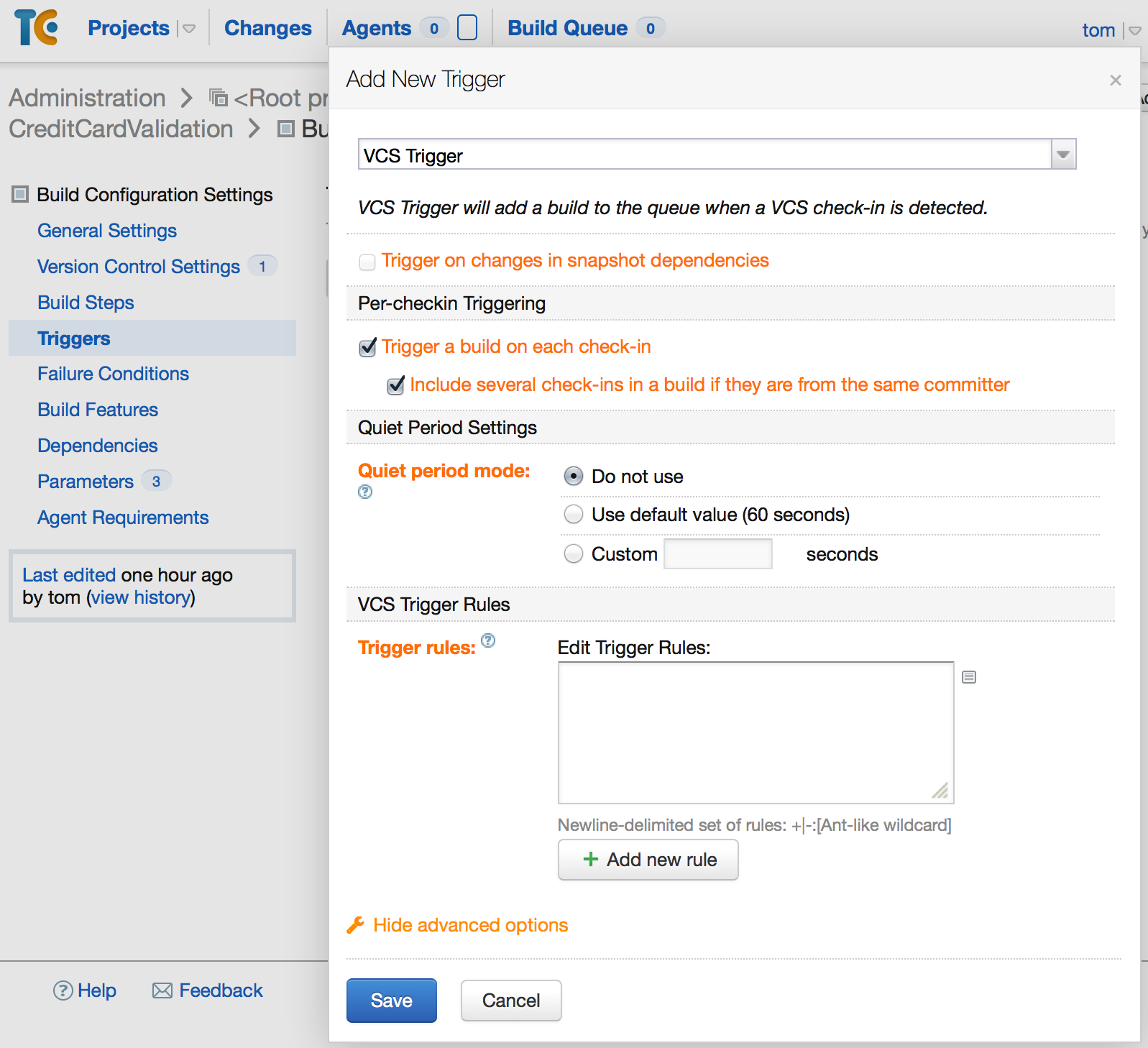Screen dimensions: 1148x1048
Task: Open Version Control Settings
Action: tap(139, 267)
